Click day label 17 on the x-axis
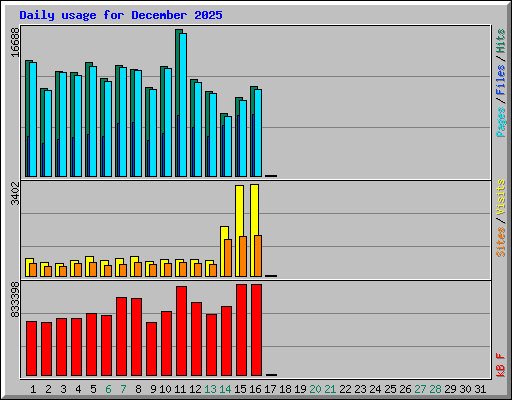 tap(270, 389)
